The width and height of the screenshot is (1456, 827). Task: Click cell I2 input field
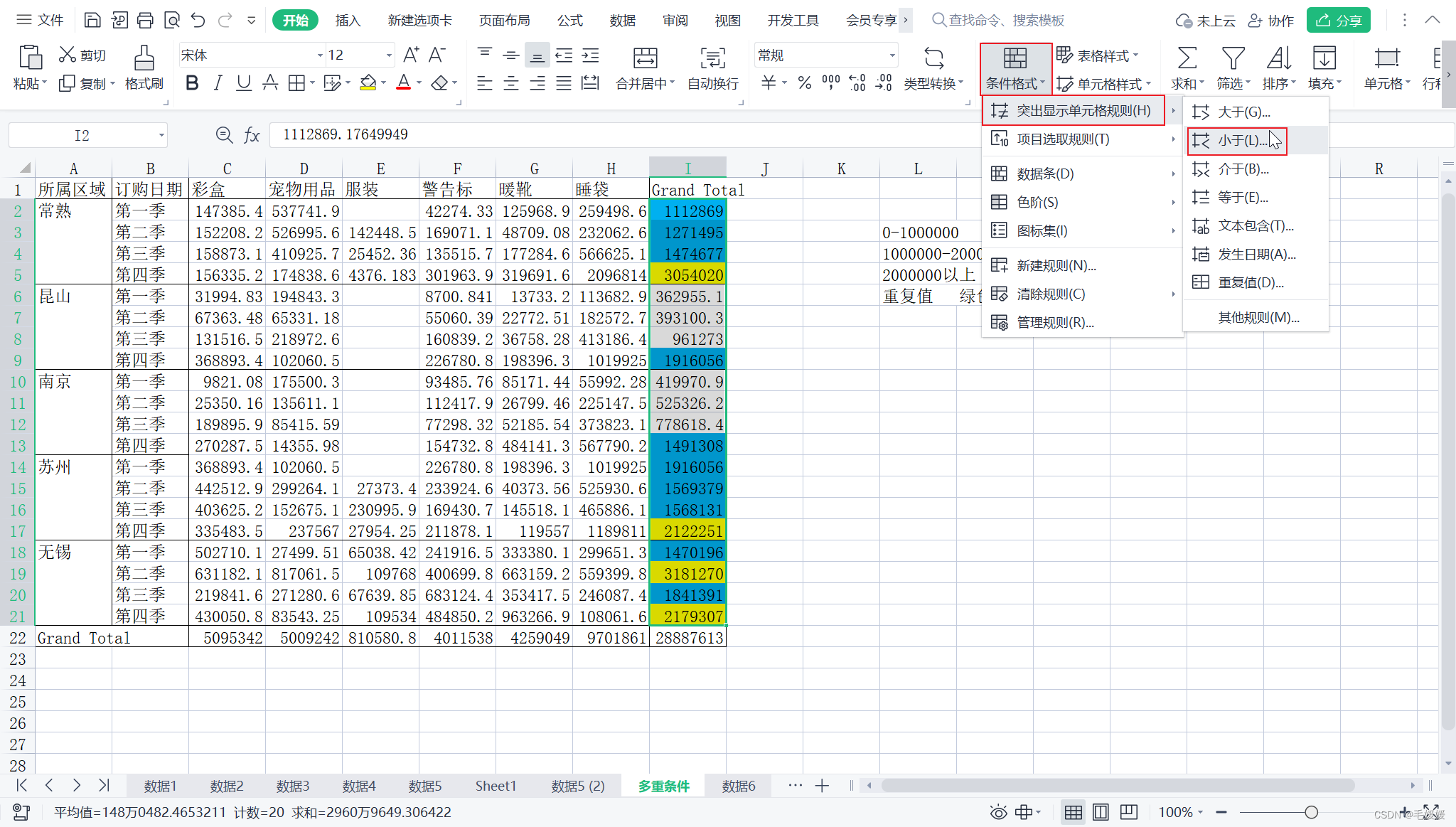(x=690, y=211)
